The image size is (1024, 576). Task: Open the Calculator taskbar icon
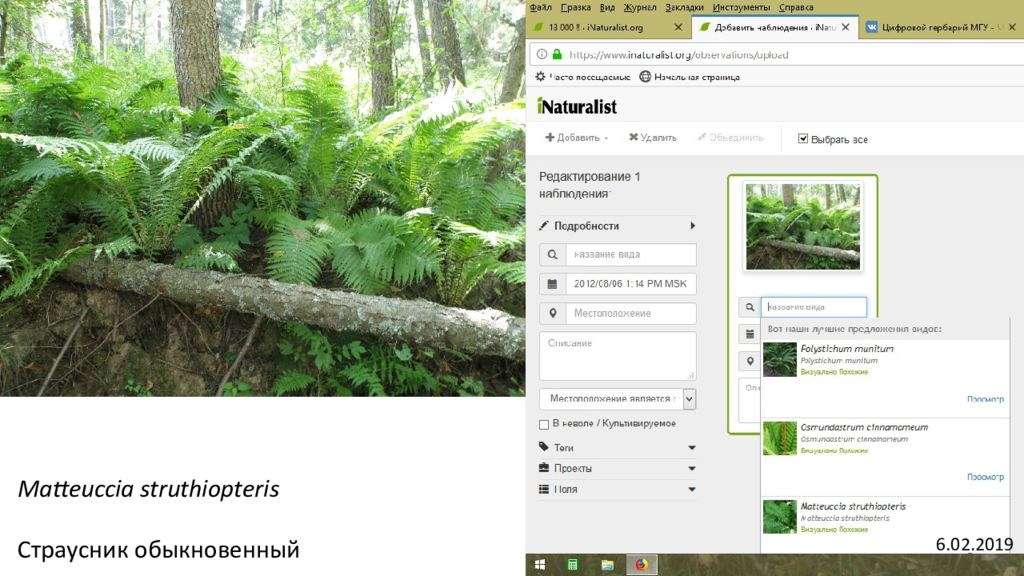(573, 565)
